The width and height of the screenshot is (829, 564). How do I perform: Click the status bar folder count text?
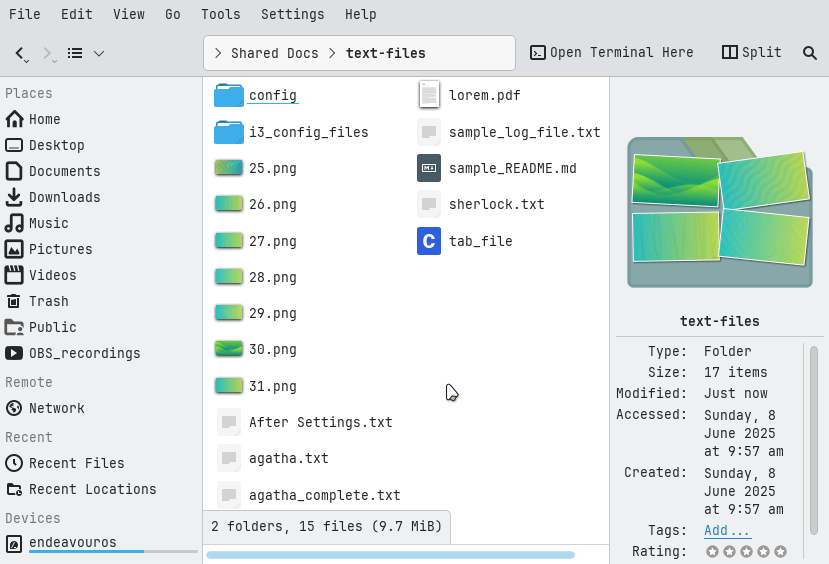326,526
